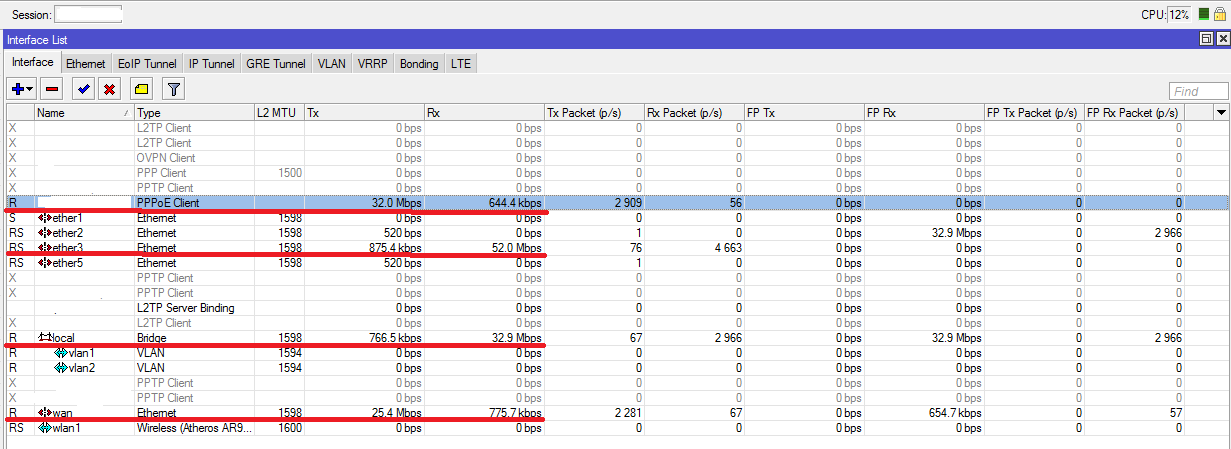Image resolution: width=1231 pixels, height=449 pixels.
Task: Sort by the Rx column header
Action: point(484,112)
